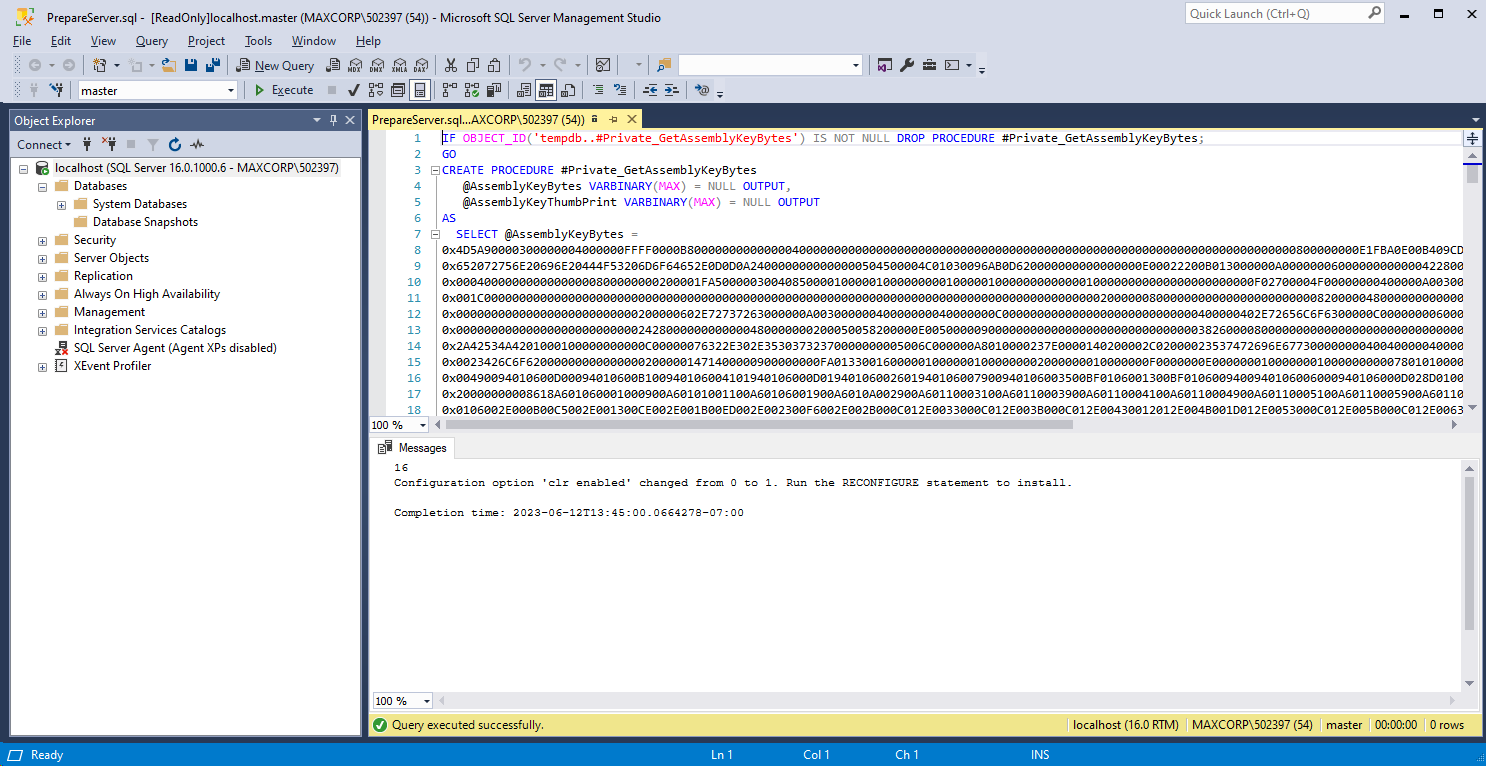The width and height of the screenshot is (1486, 766).
Task: Refresh the Object Explorer
Action: point(175,144)
